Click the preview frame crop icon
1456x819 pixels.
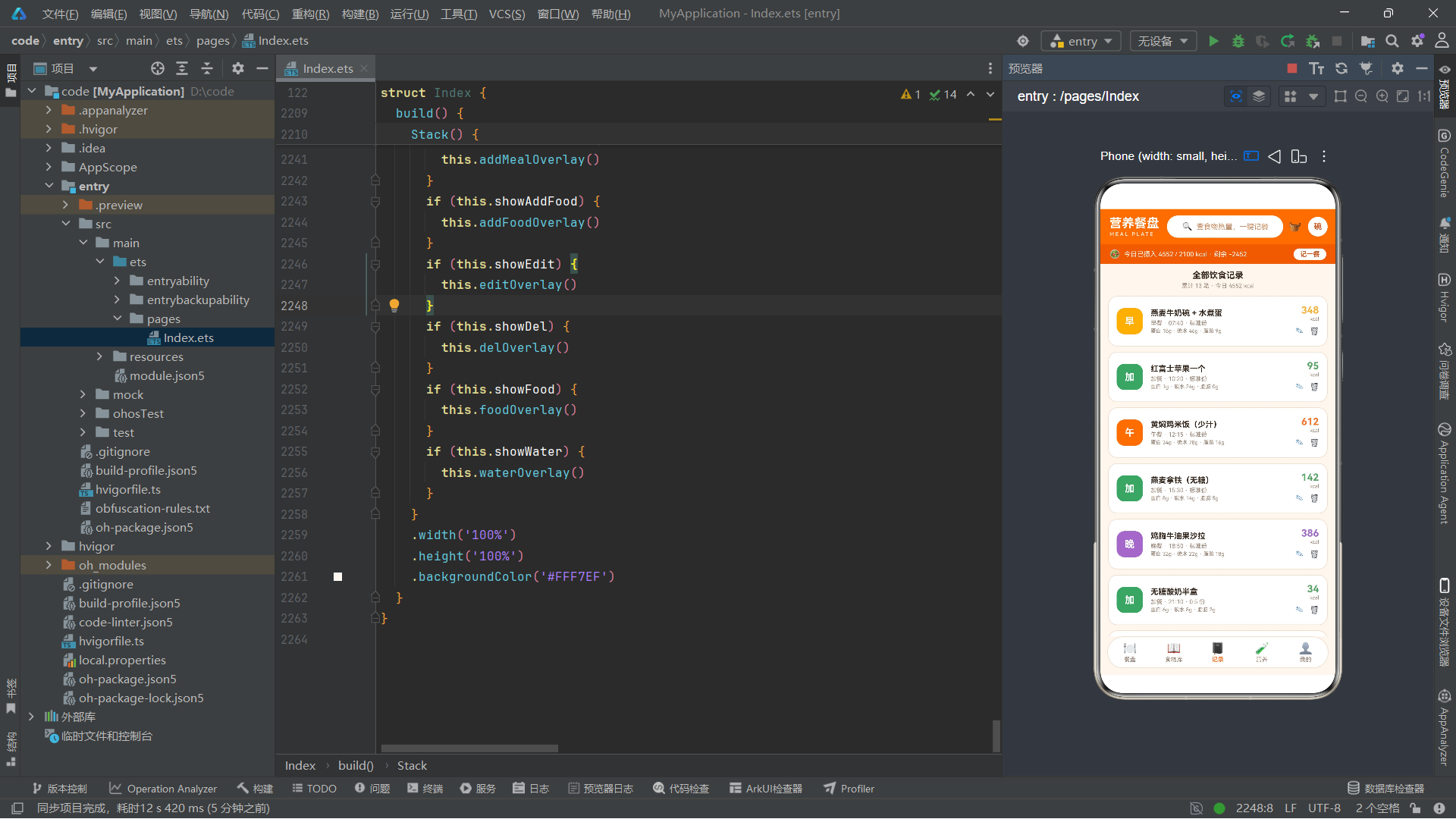point(1340,96)
